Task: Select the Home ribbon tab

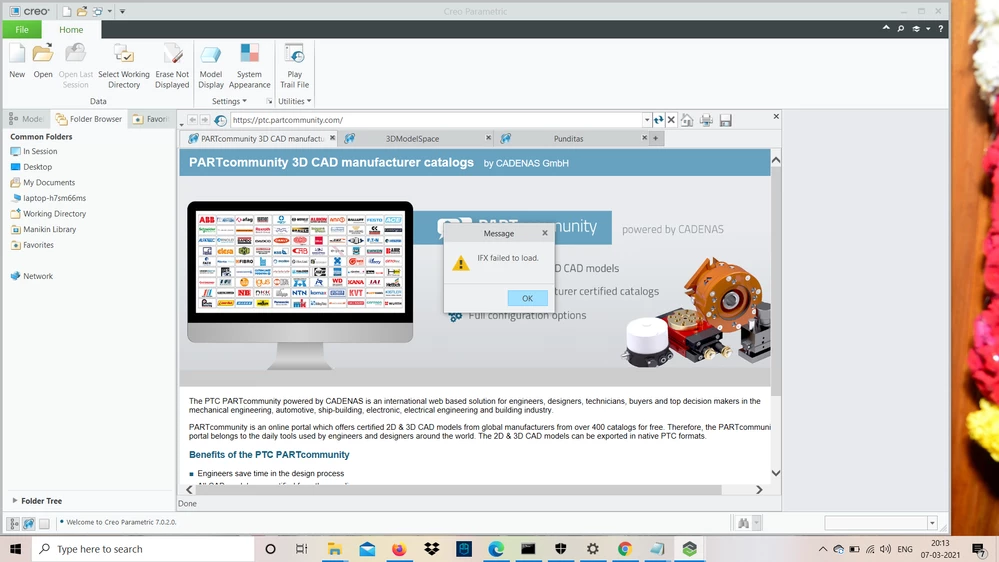Action: (x=71, y=29)
